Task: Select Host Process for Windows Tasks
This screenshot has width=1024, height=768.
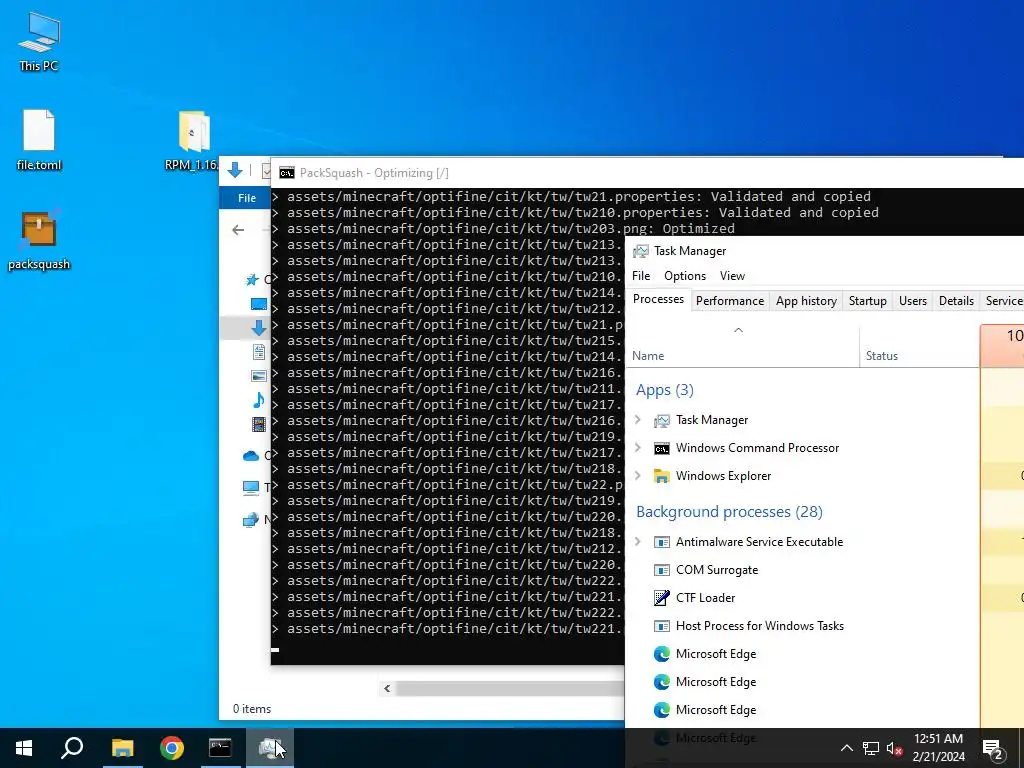Action: point(760,626)
